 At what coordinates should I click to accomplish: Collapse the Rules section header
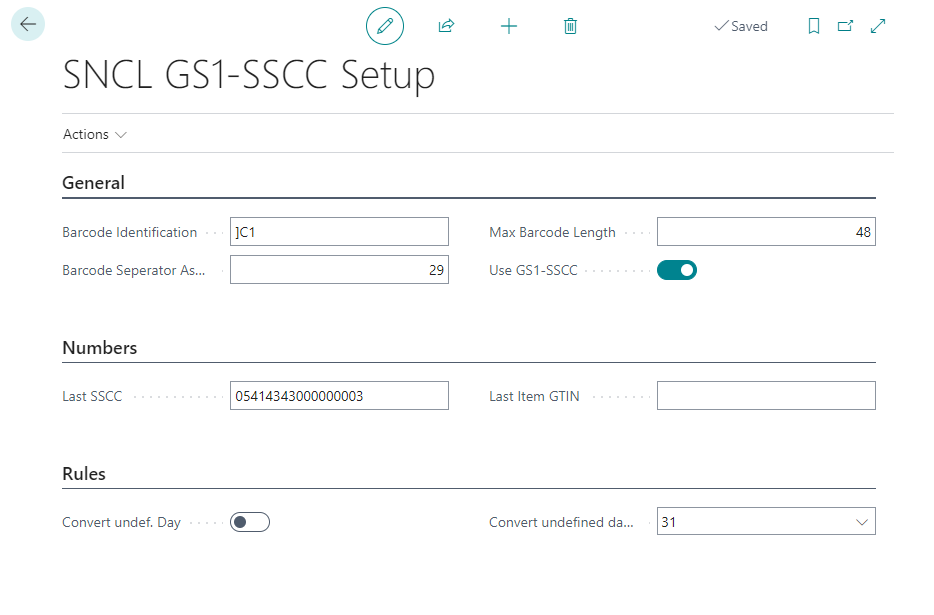[x=84, y=474]
